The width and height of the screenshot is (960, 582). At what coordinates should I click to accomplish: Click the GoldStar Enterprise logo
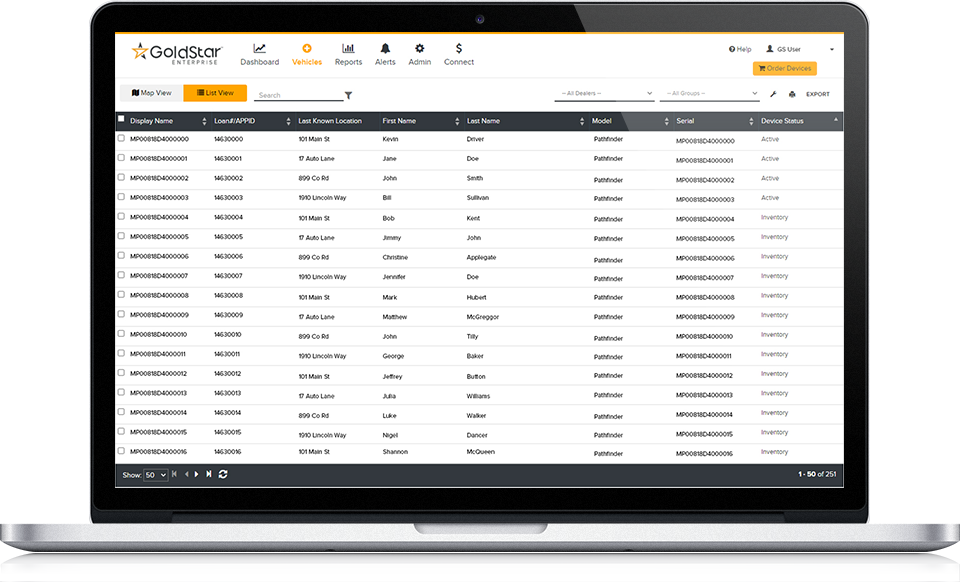(x=176, y=54)
